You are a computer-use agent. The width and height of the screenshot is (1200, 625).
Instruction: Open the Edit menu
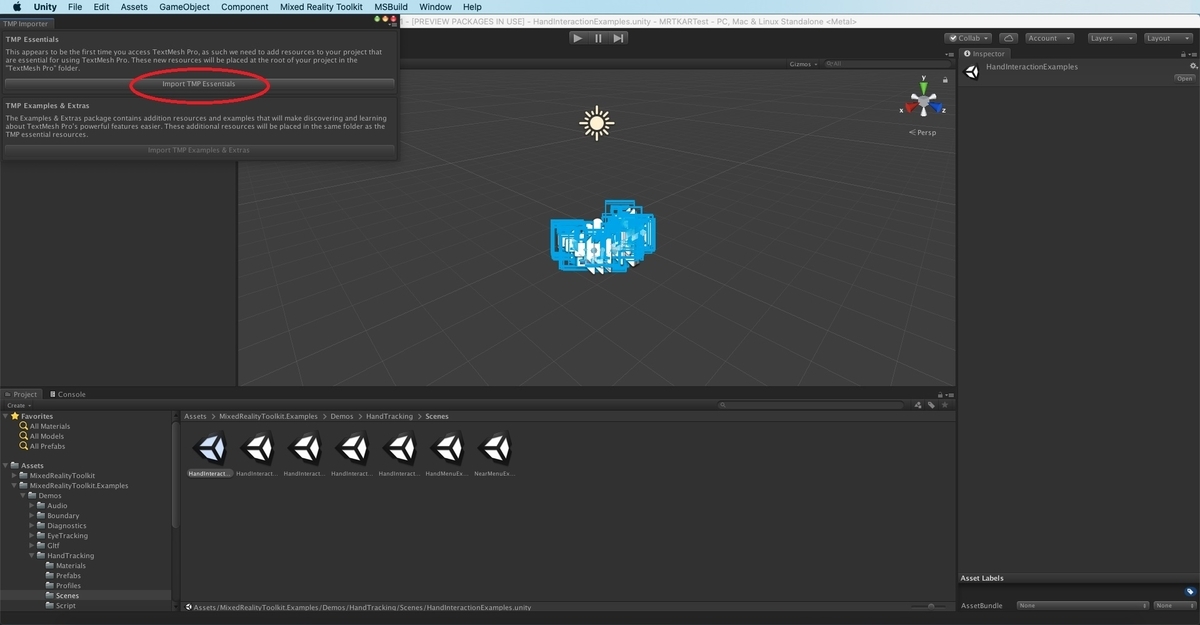(102, 7)
